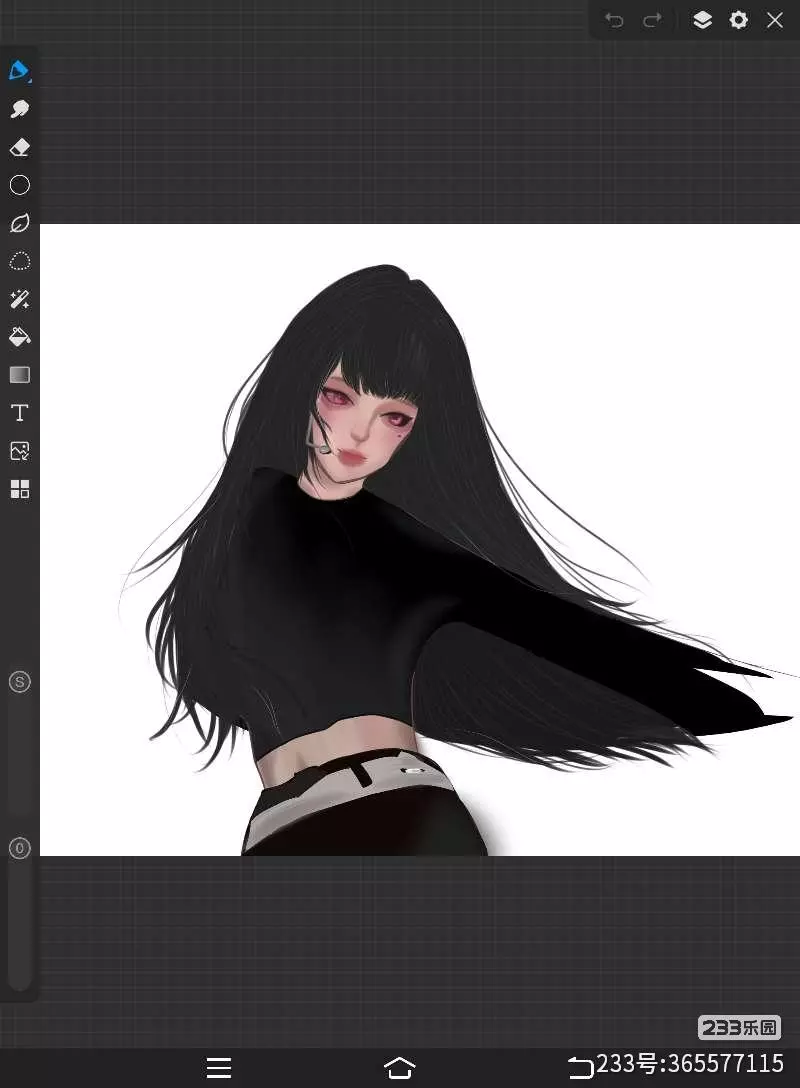The image size is (800, 1088).
Task: Redo the undone action
Action: click(652, 20)
